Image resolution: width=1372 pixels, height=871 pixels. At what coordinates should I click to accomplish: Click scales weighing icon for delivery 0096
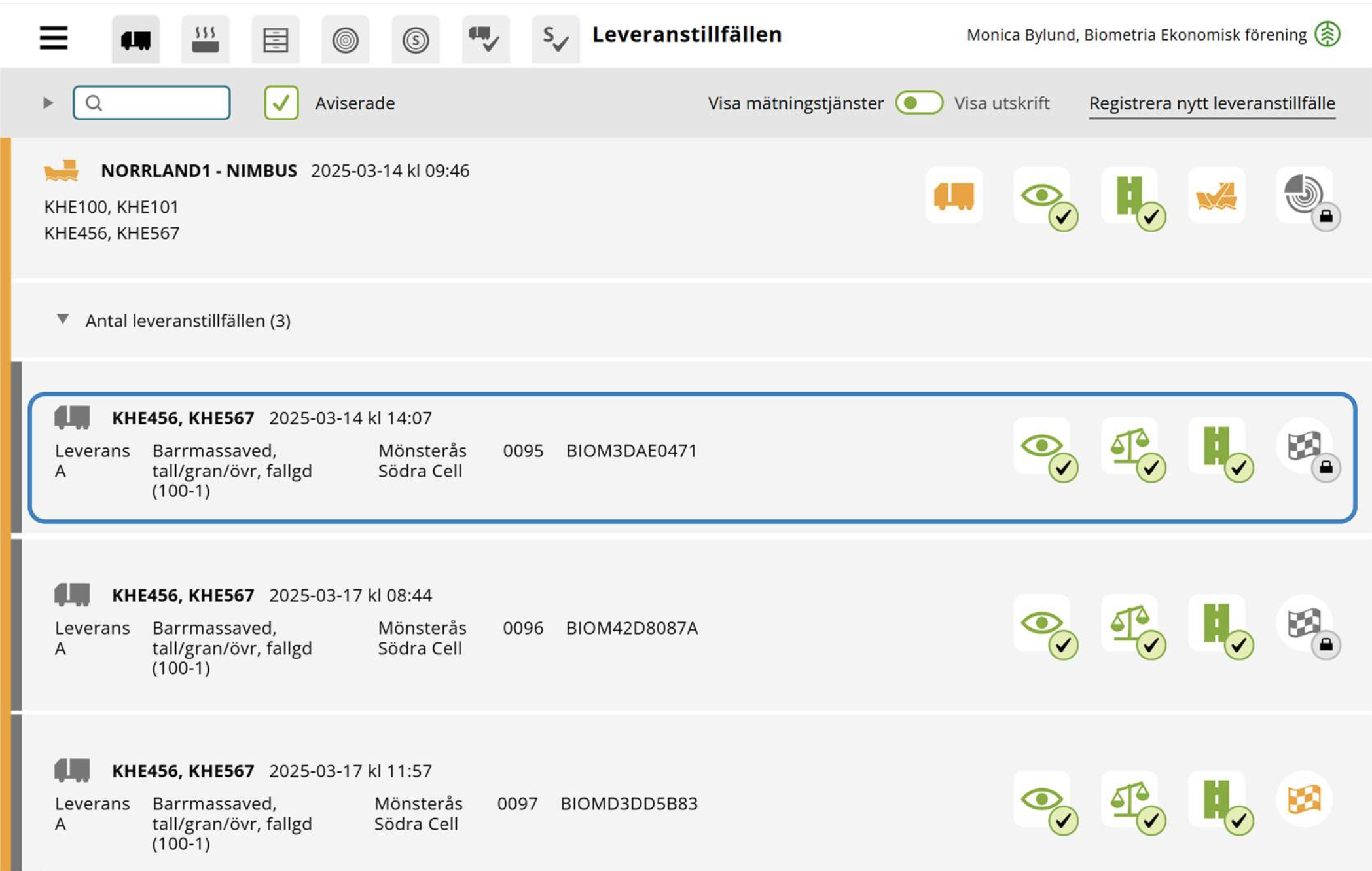tap(1132, 627)
